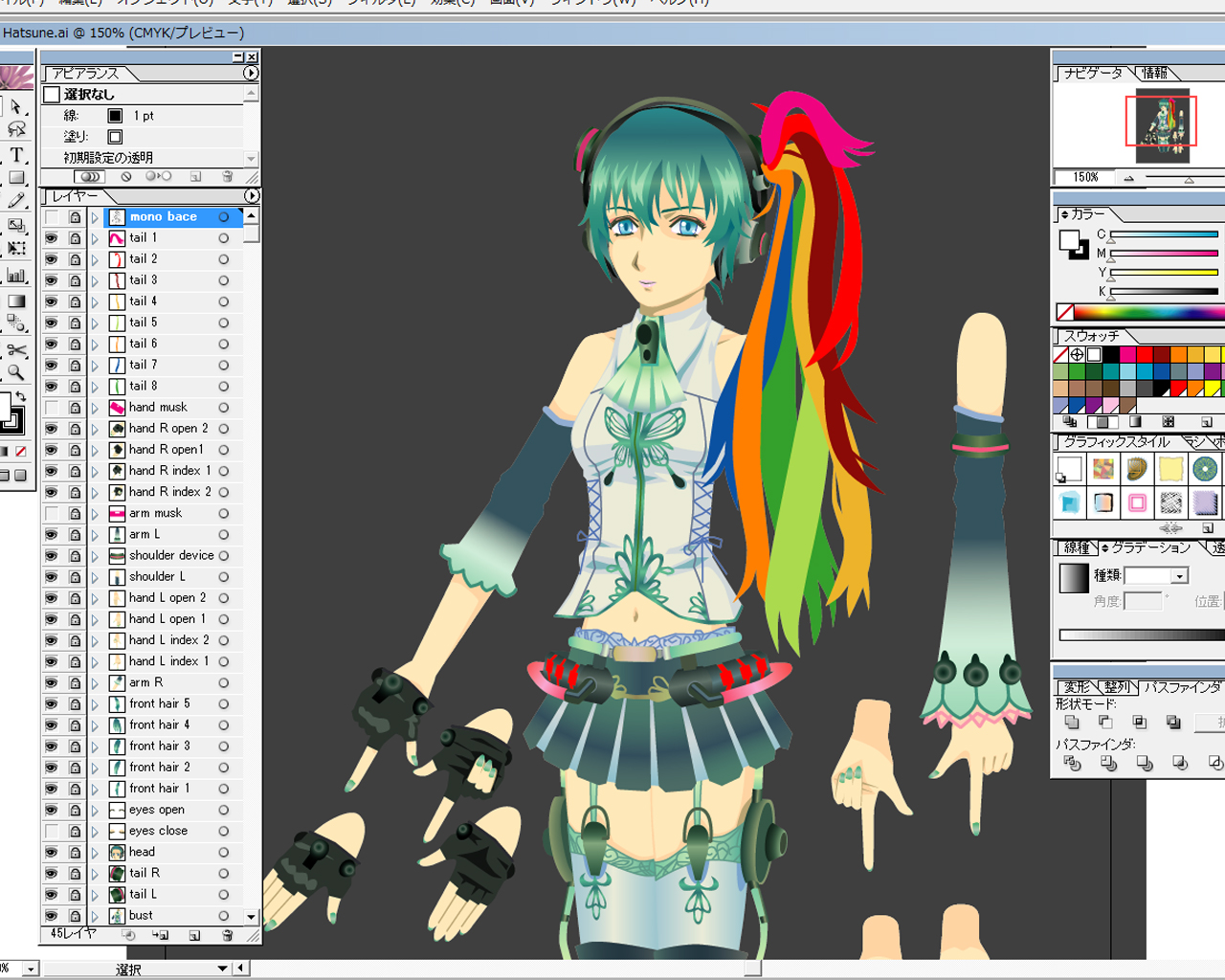
Task: Create new layer in Layers panel
Action: (194, 935)
